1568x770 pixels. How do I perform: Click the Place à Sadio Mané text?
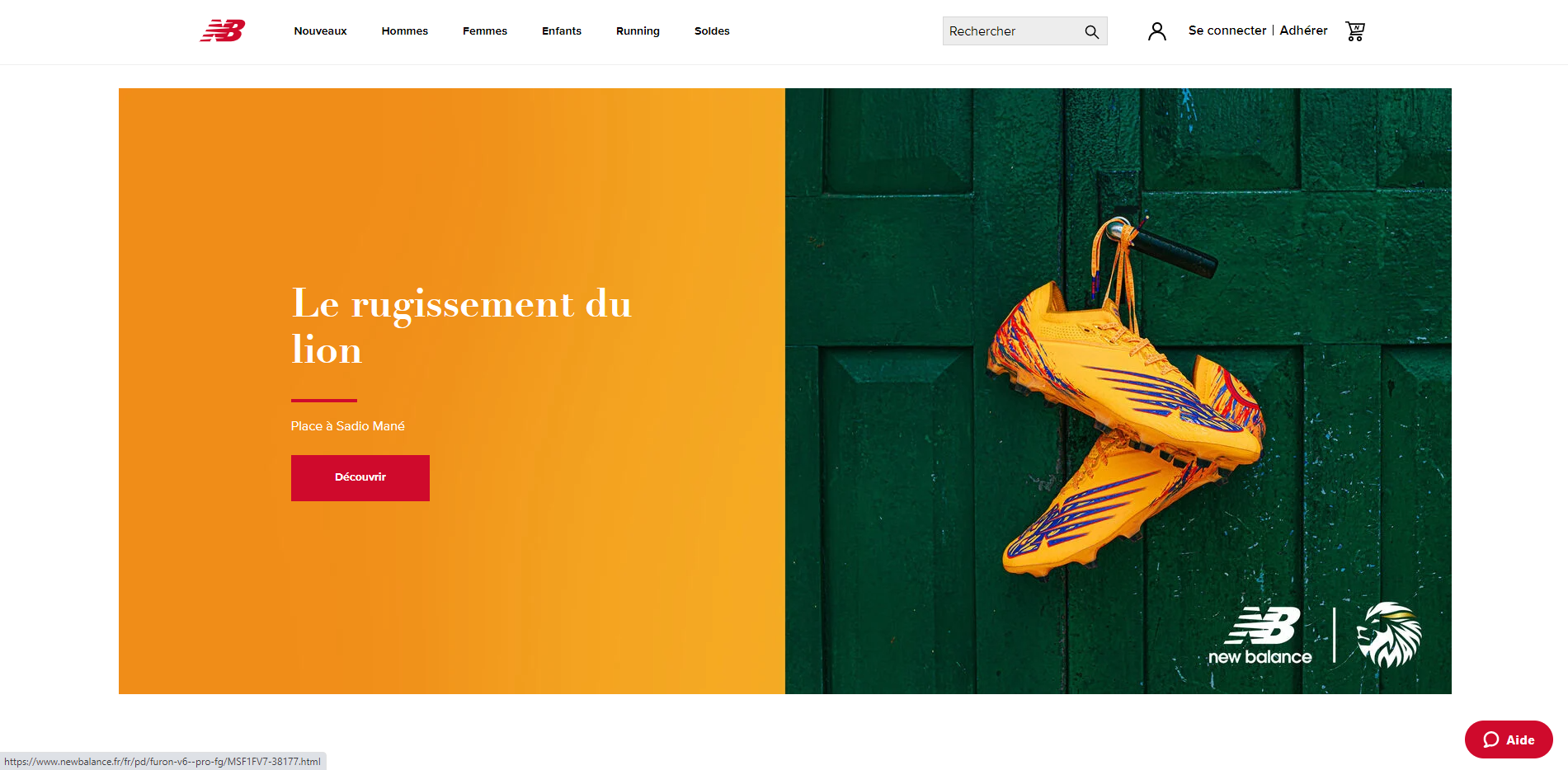click(348, 426)
